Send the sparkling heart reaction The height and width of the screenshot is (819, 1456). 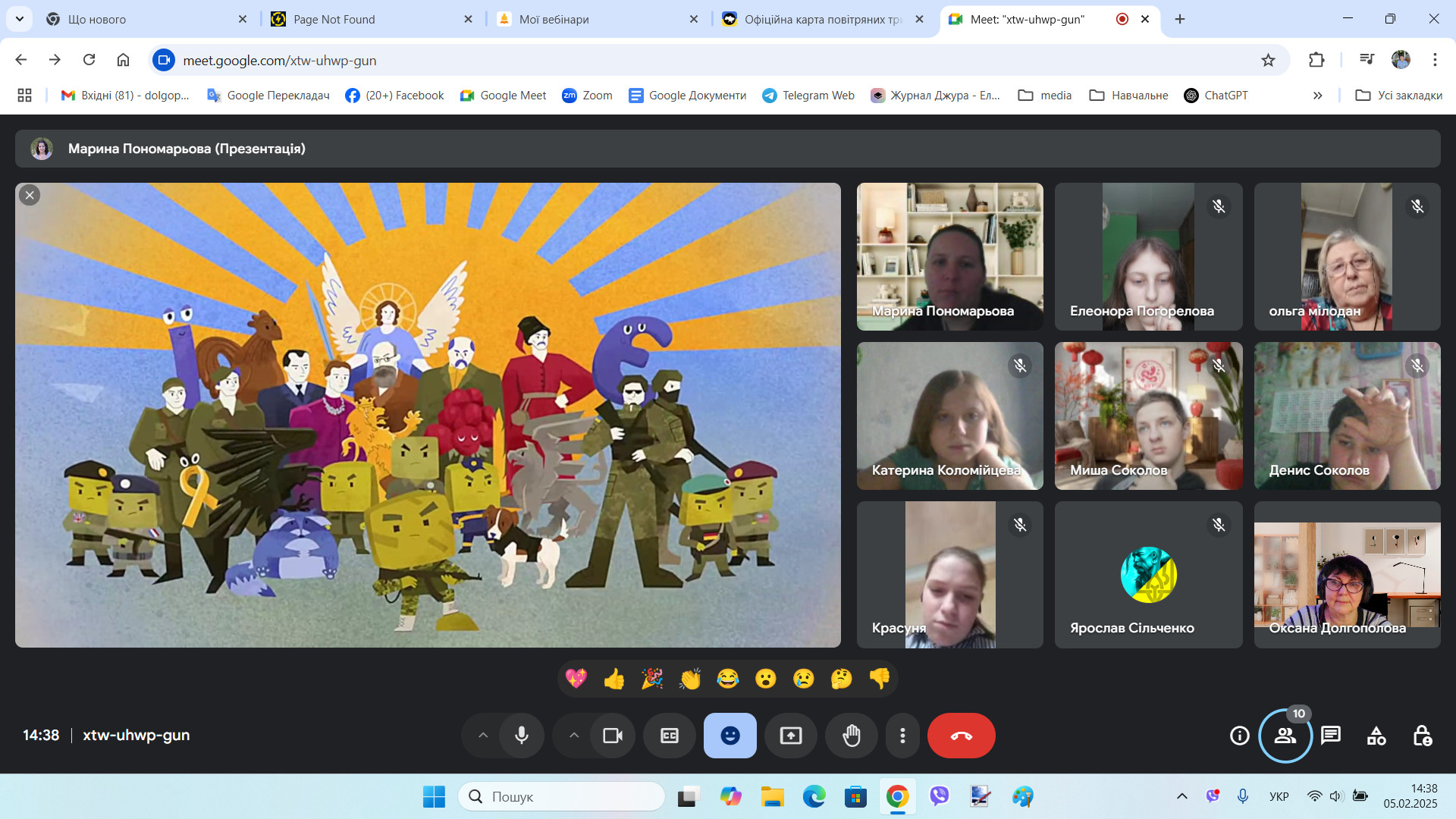coord(576,678)
